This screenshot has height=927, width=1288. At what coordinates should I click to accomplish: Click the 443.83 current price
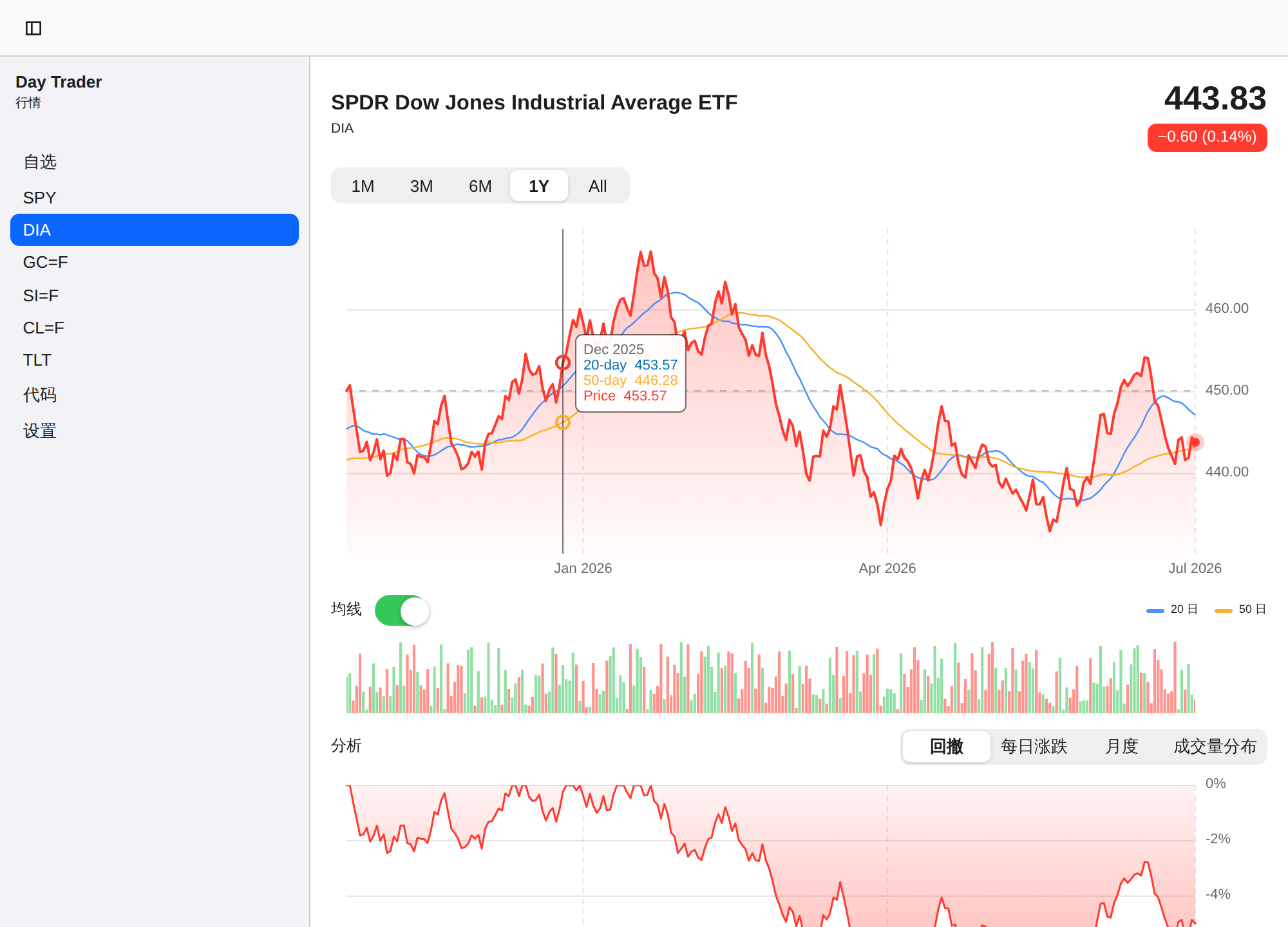click(x=1215, y=98)
